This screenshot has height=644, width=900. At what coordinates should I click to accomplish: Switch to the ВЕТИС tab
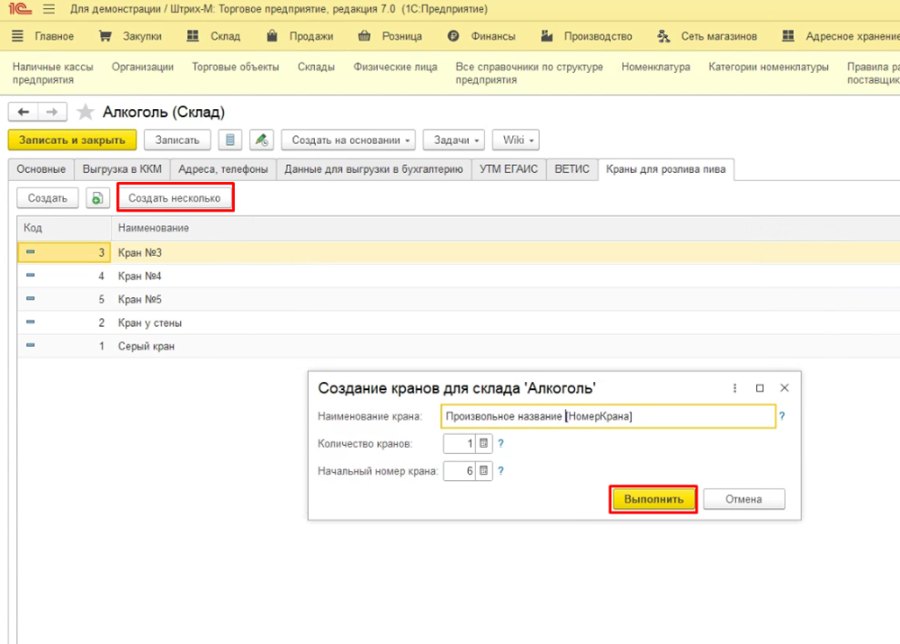(x=572, y=169)
